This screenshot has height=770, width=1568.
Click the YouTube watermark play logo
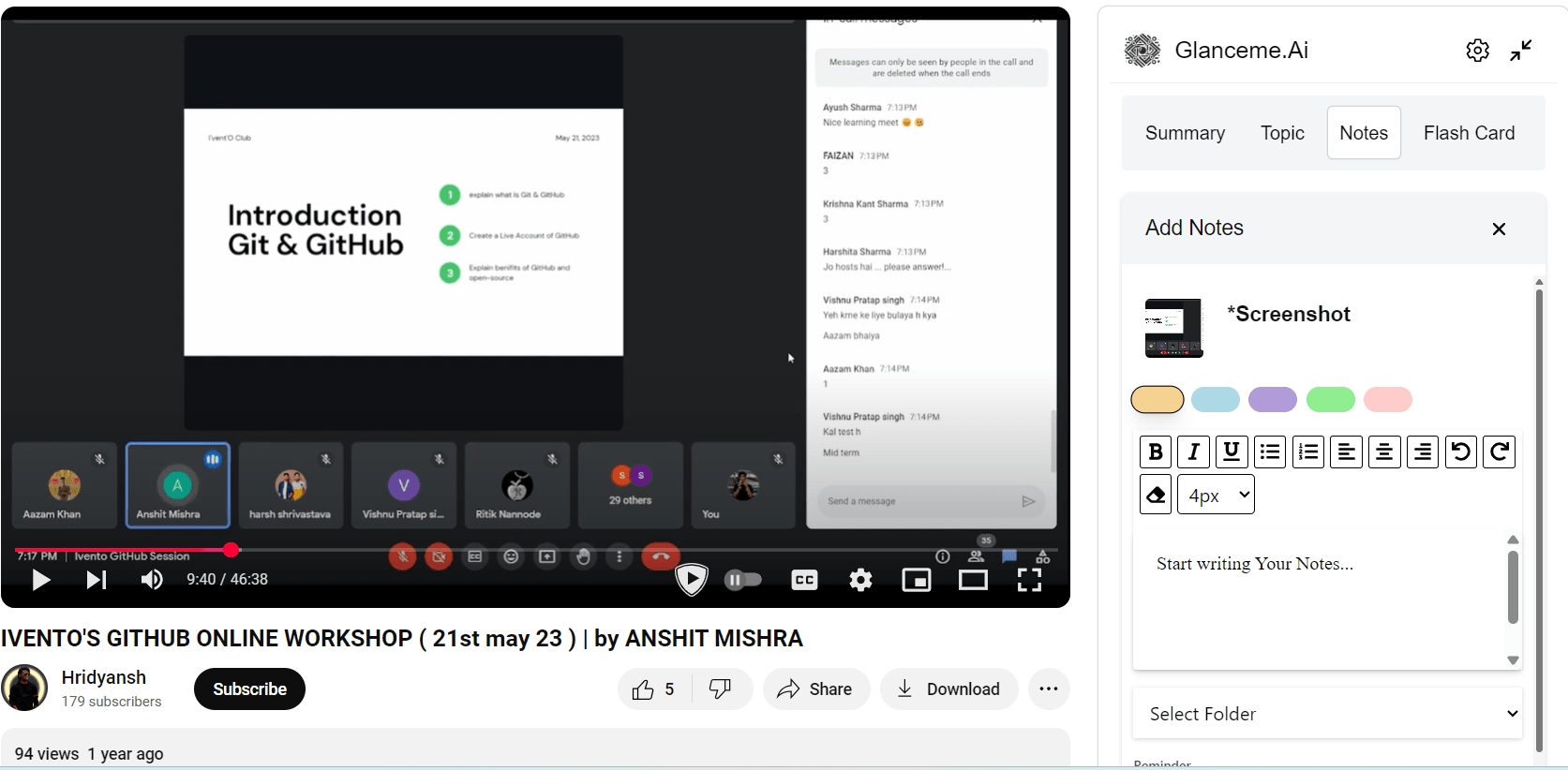692,580
